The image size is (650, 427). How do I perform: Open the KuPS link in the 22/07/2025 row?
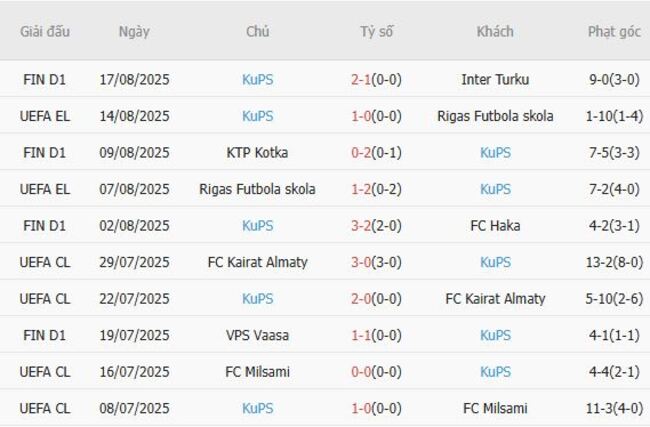pyautogui.click(x=257, y=298)
